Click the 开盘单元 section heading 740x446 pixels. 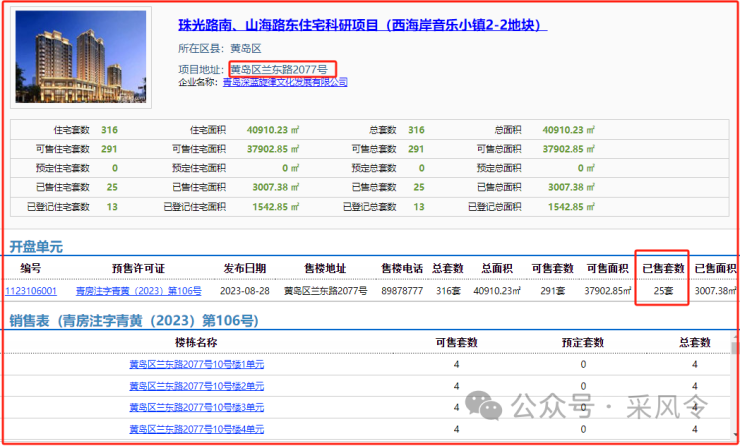(x=36, y=246)
